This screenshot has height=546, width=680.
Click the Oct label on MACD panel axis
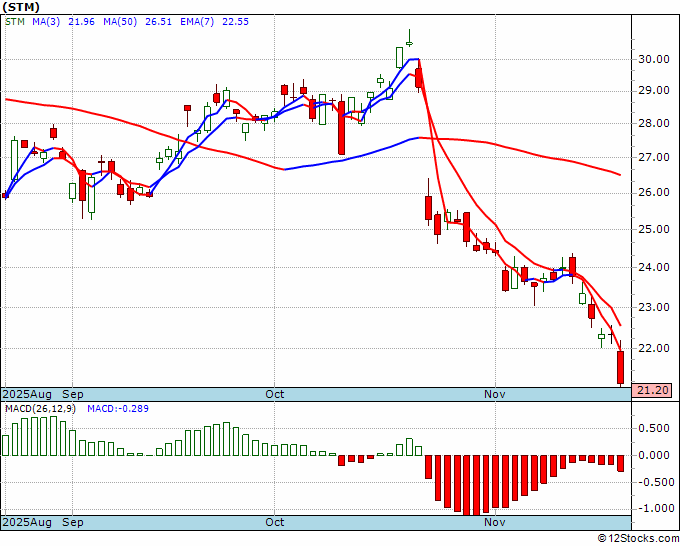coord(275,522)
